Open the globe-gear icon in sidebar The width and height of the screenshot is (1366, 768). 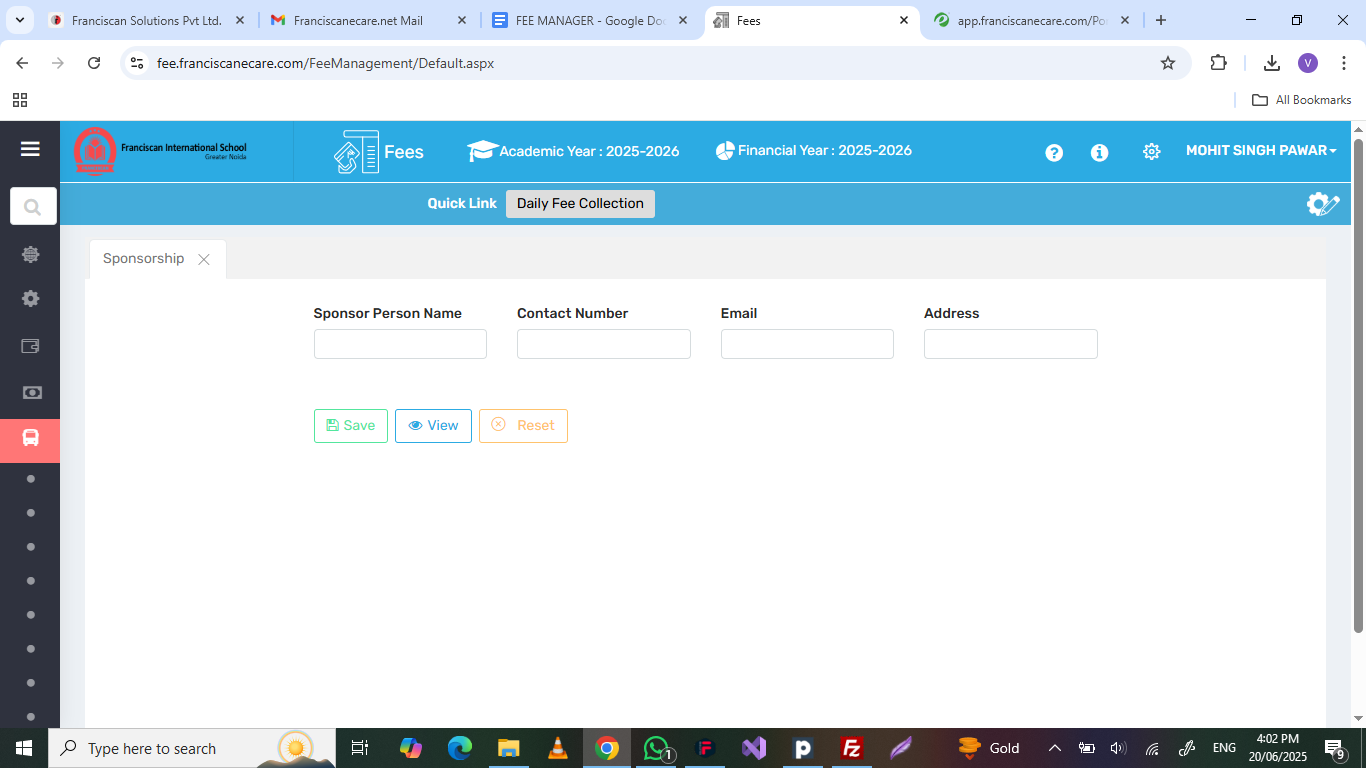[x=31, y=254]
